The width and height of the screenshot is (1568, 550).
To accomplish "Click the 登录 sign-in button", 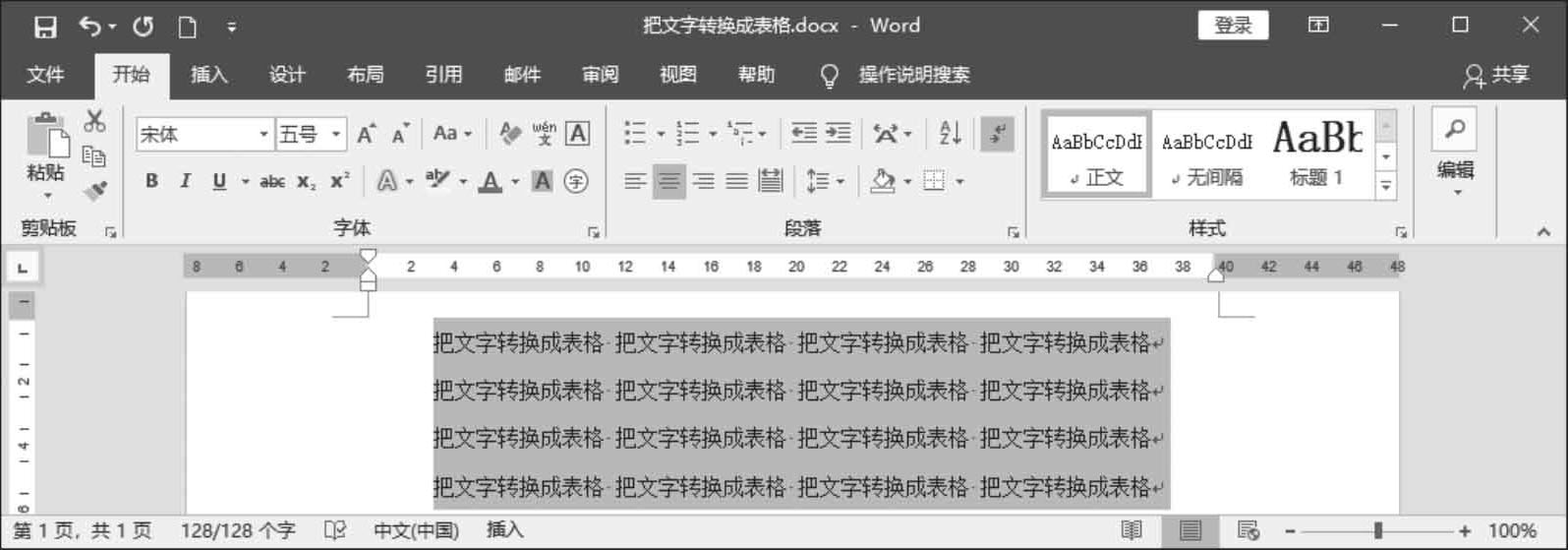I will [x=1233, y=26].
